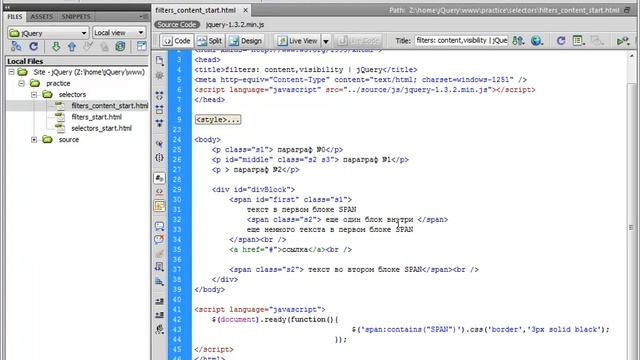Click Indent Code icon
640x360 pixels.
tap(160, 301)
